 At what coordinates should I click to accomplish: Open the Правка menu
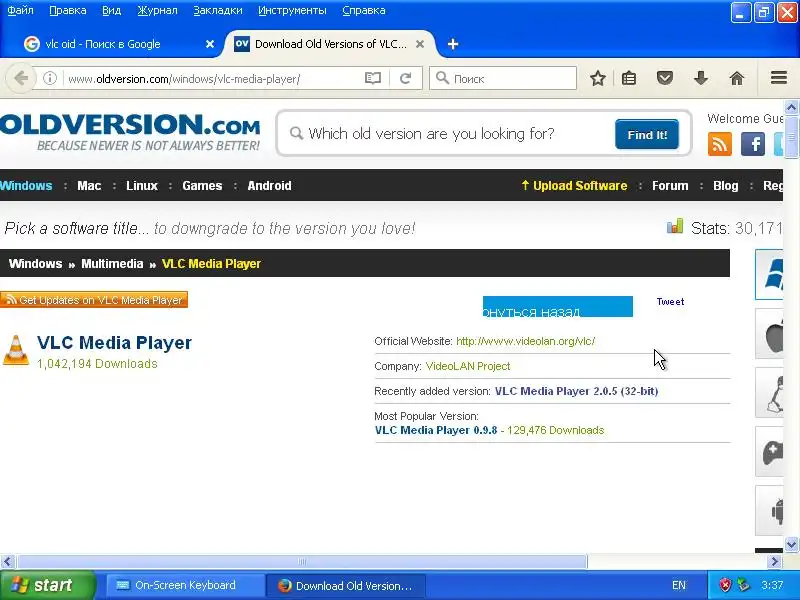tap(68, 10)
